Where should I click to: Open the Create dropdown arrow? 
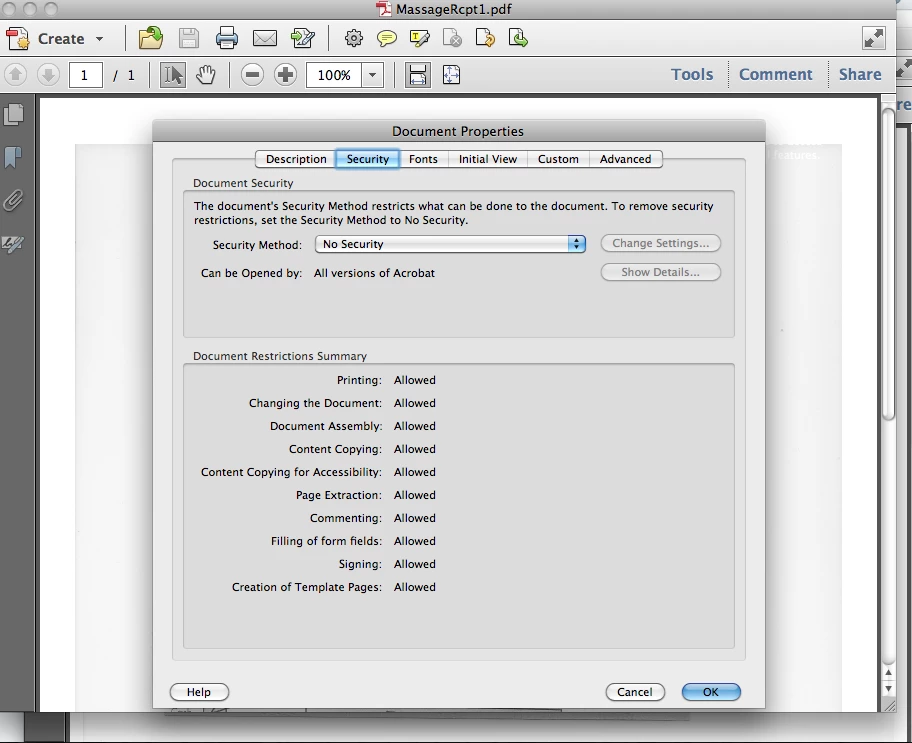(x=99, y=39)
